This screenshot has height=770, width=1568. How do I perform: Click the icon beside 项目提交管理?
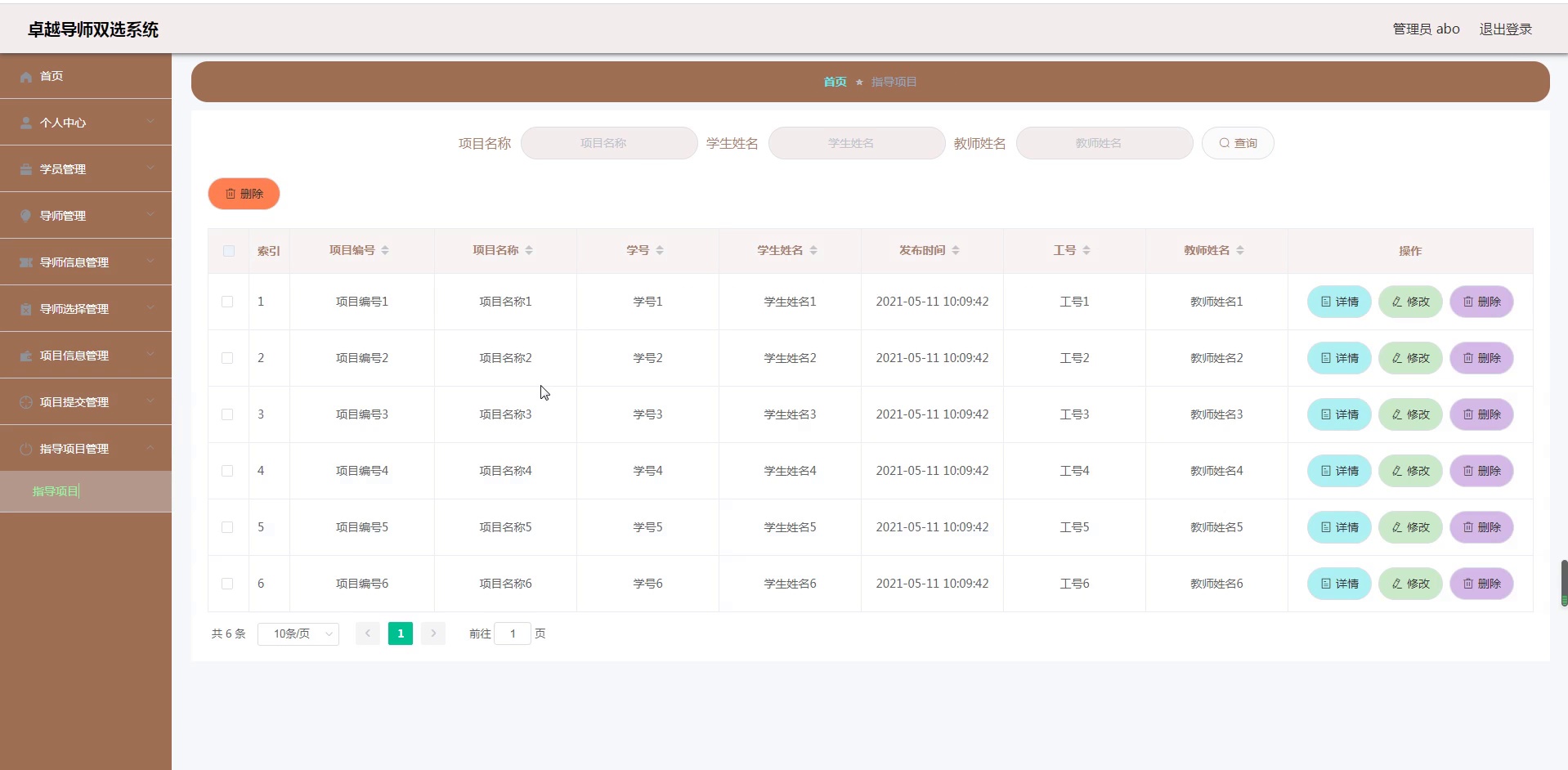tap(26, 402)
